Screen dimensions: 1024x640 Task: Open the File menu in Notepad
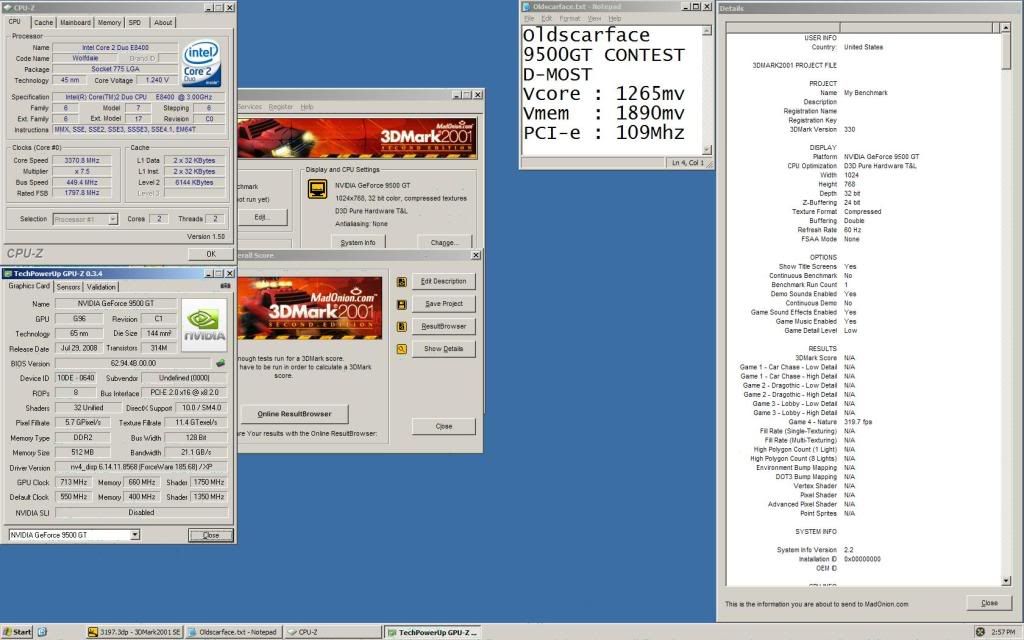click(529, 19)
